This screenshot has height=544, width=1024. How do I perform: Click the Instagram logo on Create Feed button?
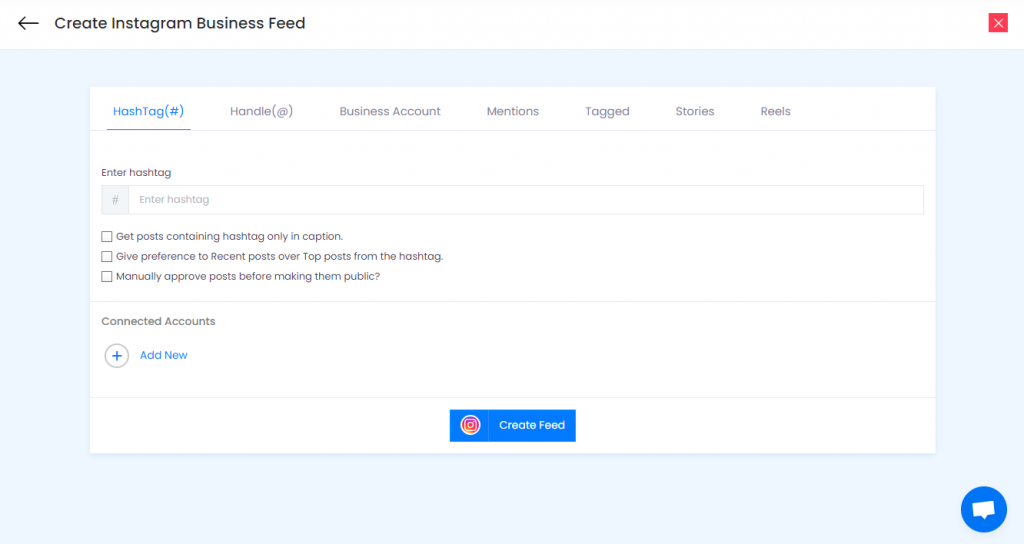click(470, 425)
